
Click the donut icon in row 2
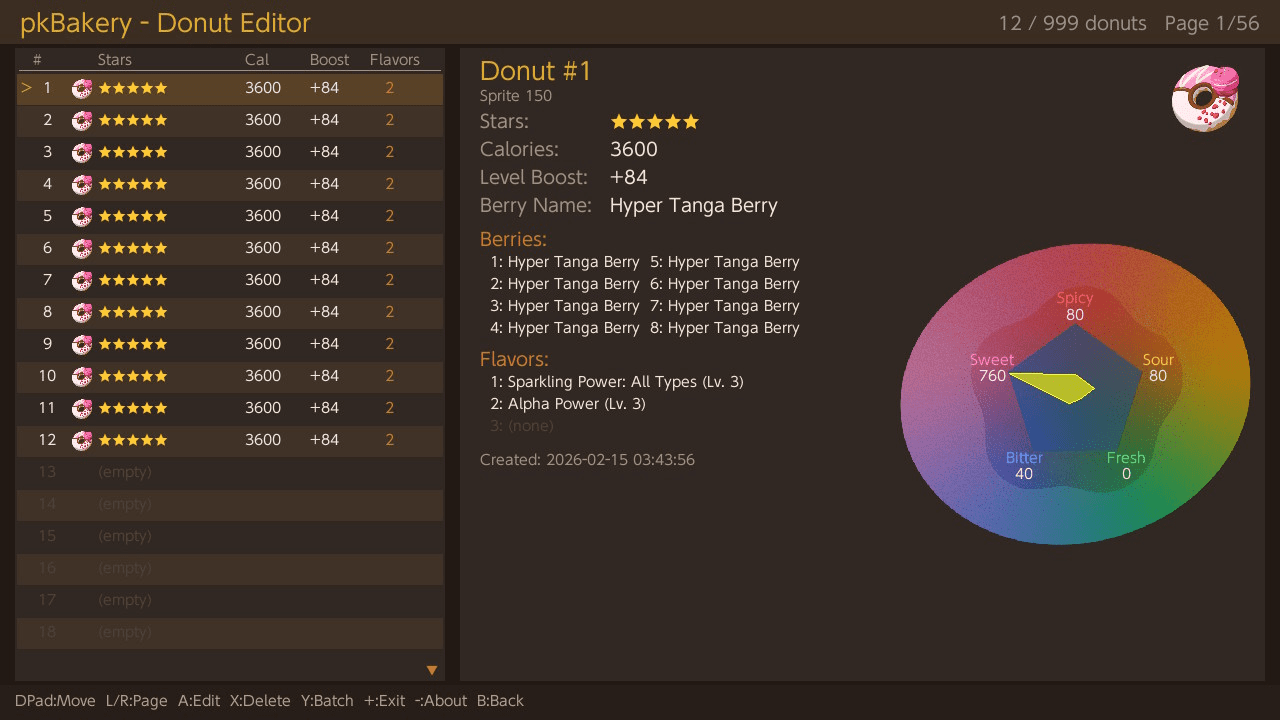point(82,120)
